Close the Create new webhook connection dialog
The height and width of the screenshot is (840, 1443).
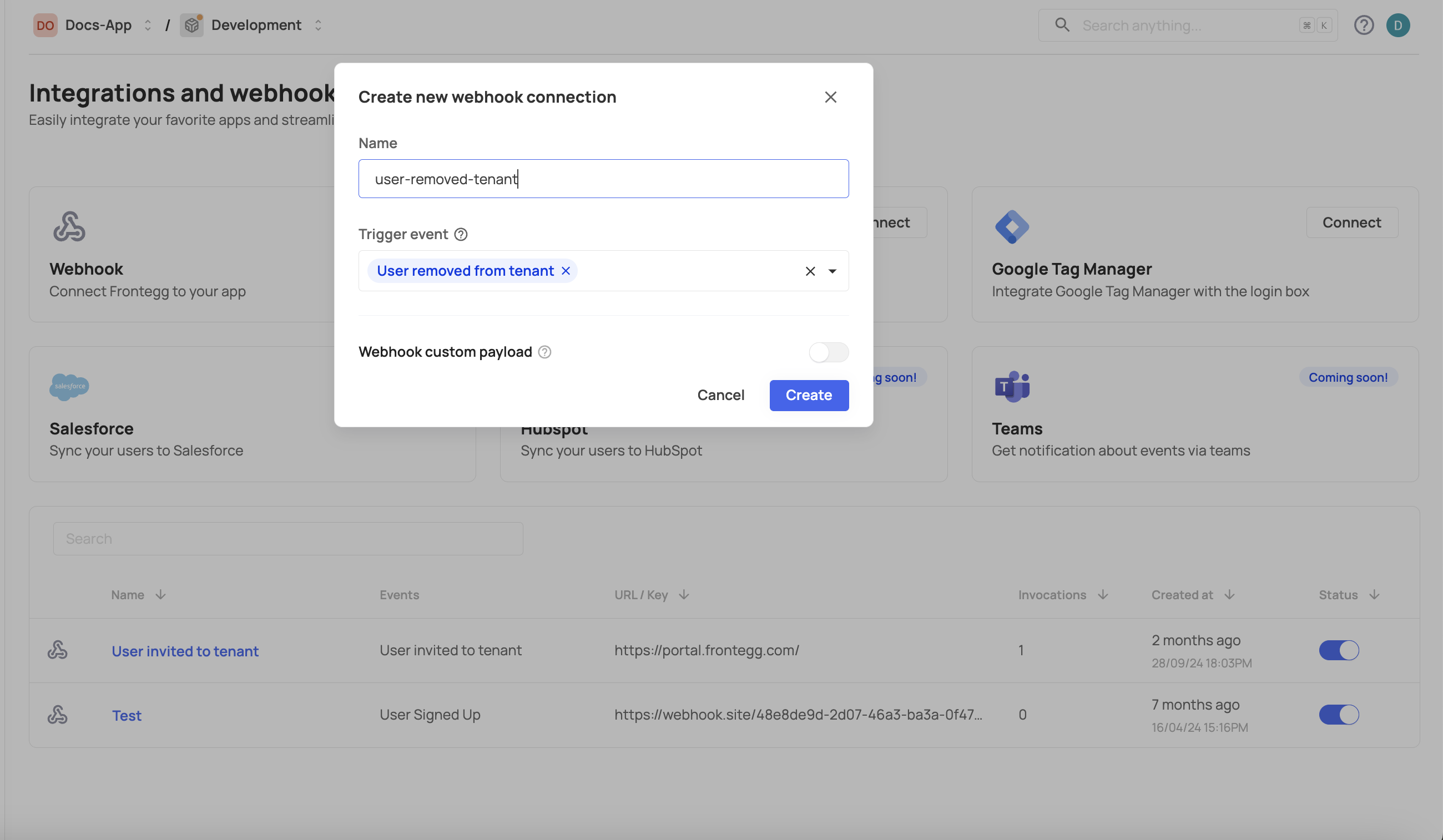[830, 97]
